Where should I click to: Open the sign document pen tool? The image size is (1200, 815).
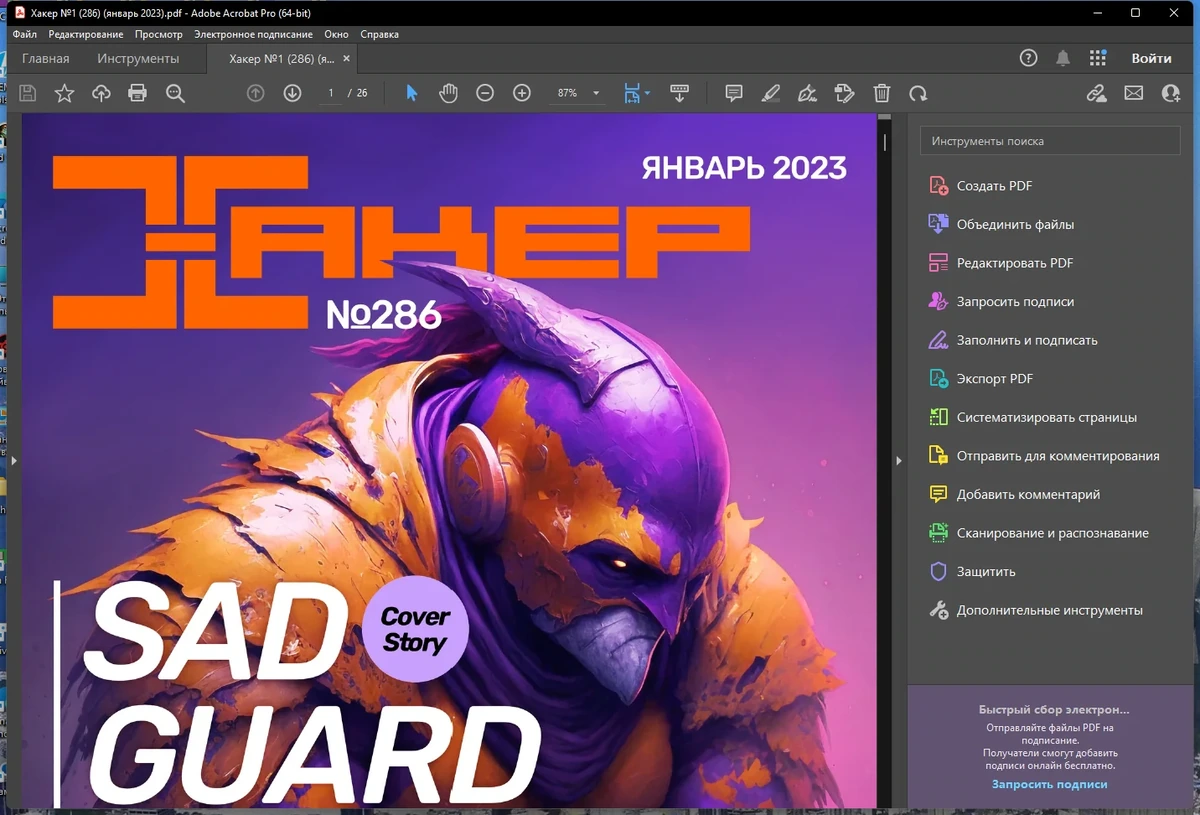point(807,93)
